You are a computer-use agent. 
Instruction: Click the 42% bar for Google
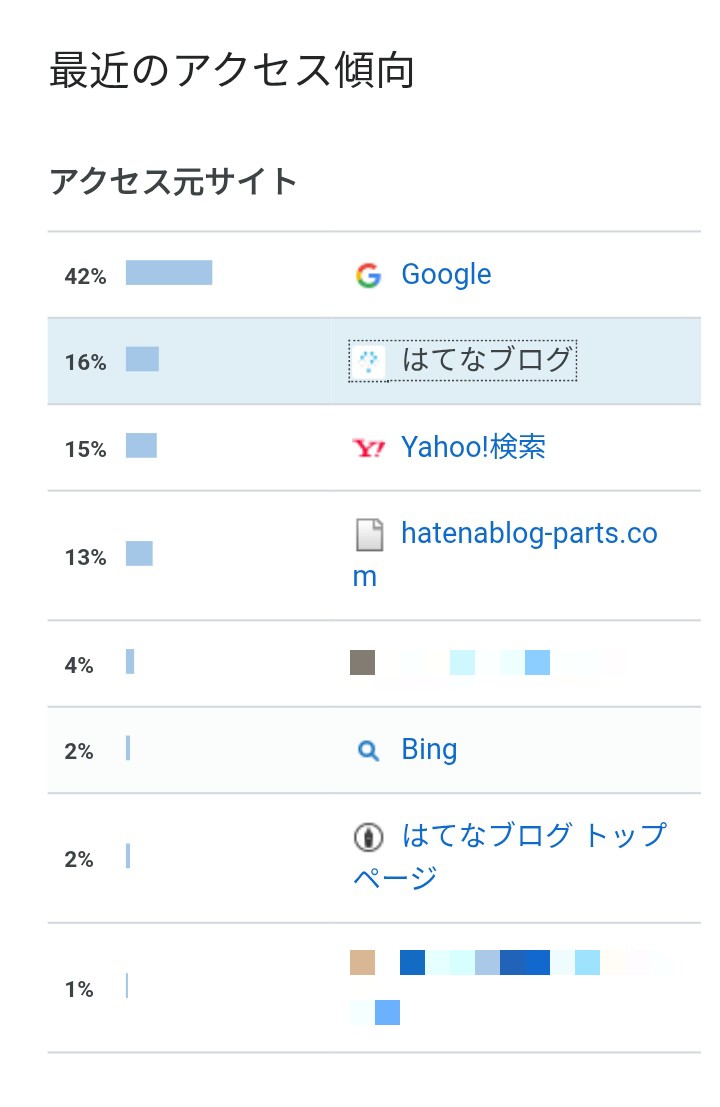[169, 273]
